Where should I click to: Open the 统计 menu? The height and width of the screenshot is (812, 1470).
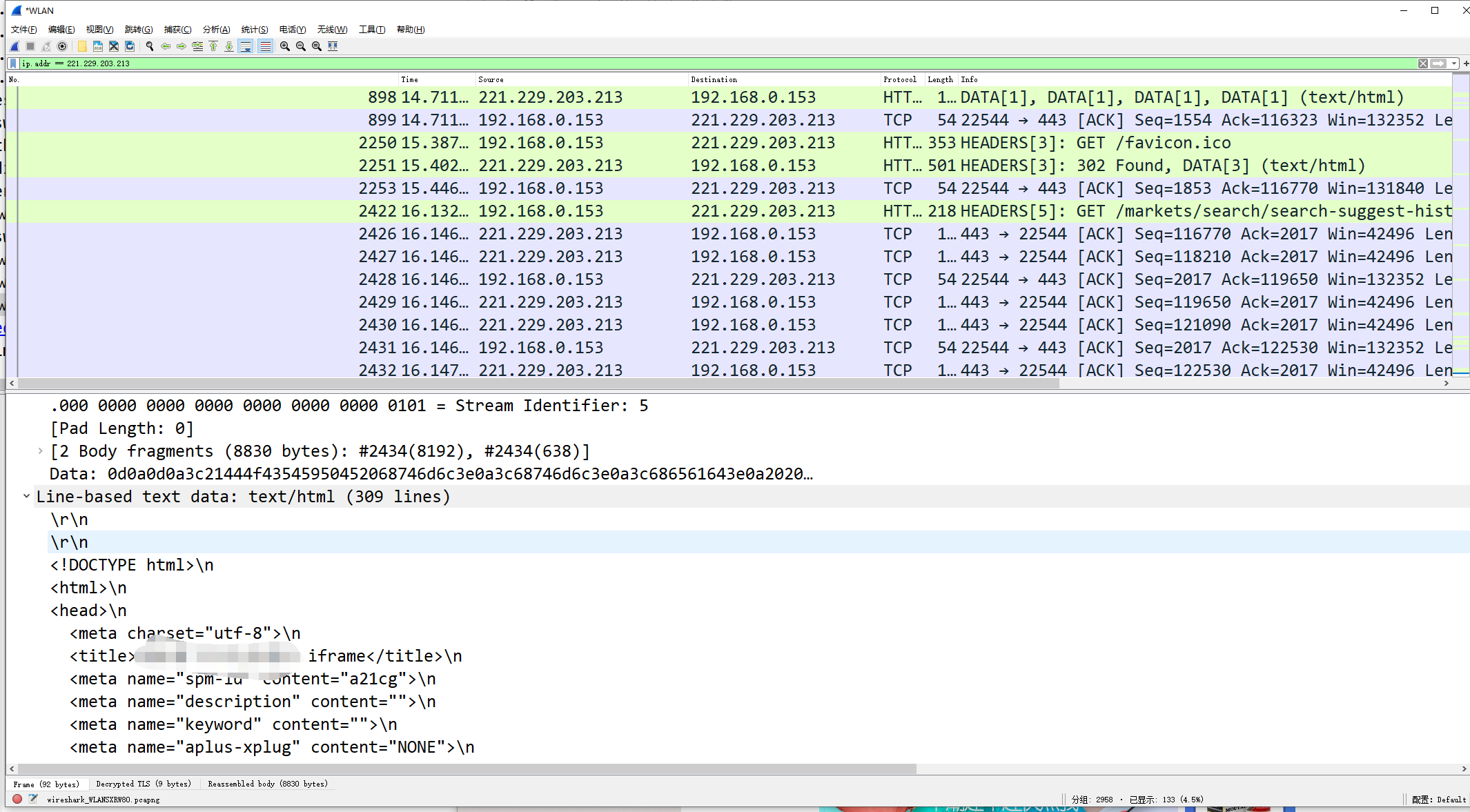(x=253, y=29)
